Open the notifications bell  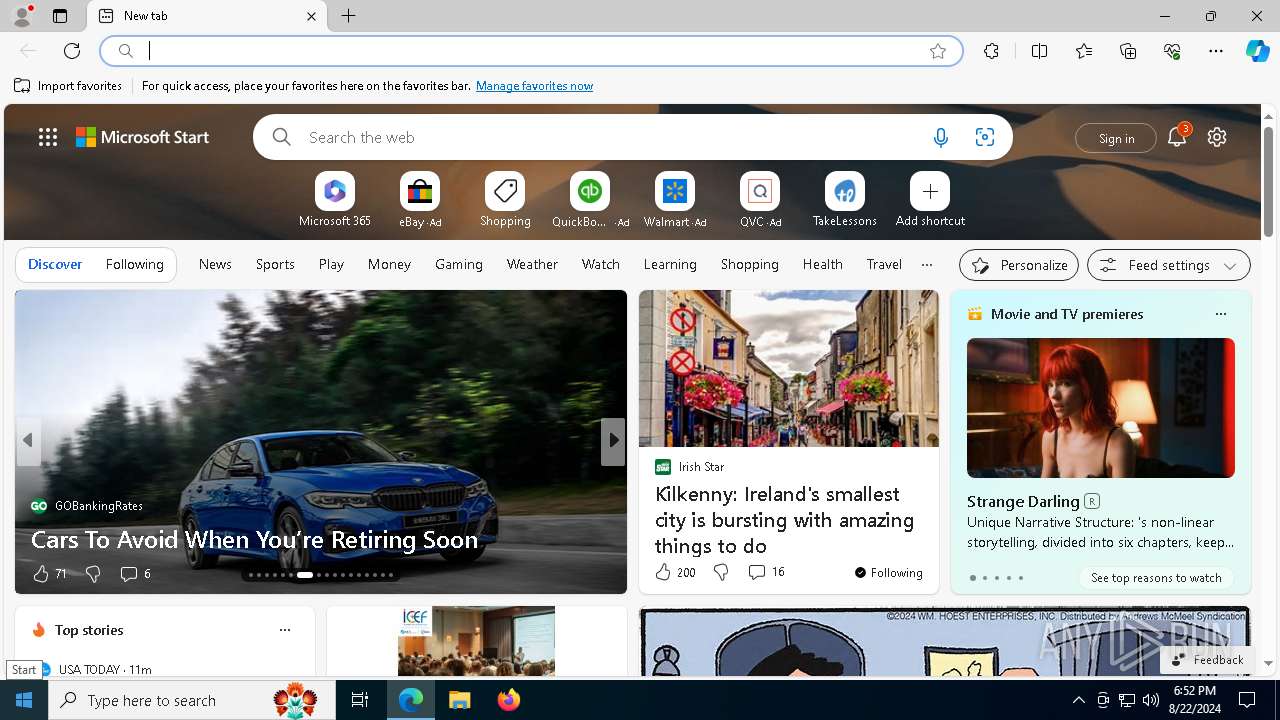(x=1177, y=137)
